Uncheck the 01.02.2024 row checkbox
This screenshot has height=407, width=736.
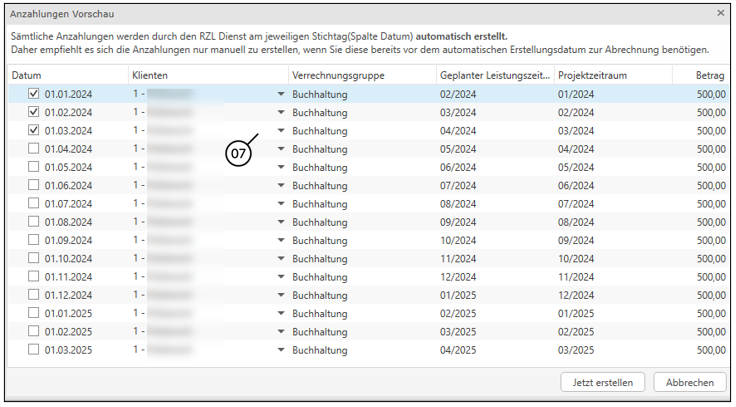click(34, 112)
